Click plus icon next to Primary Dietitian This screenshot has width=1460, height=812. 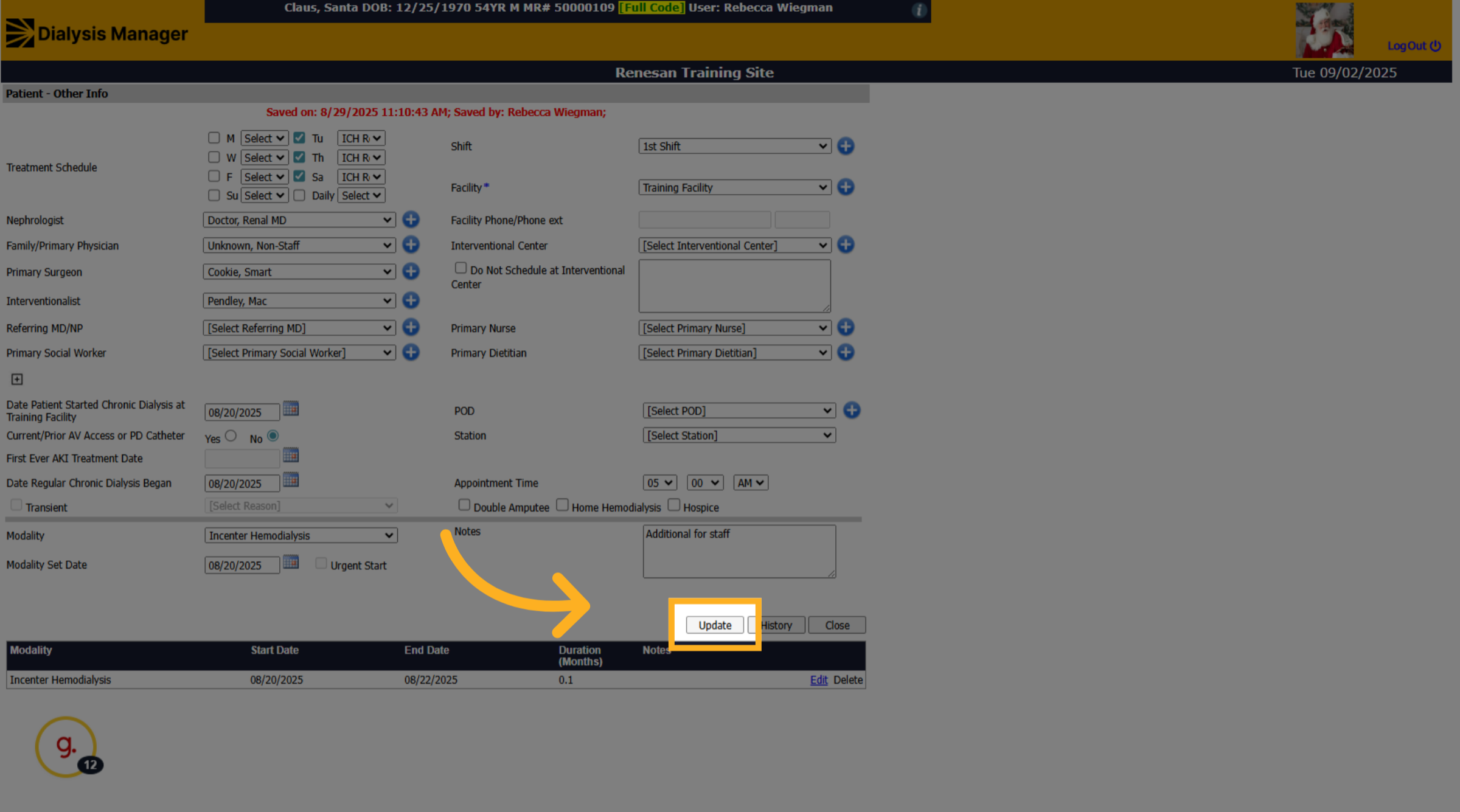point(846,352)
